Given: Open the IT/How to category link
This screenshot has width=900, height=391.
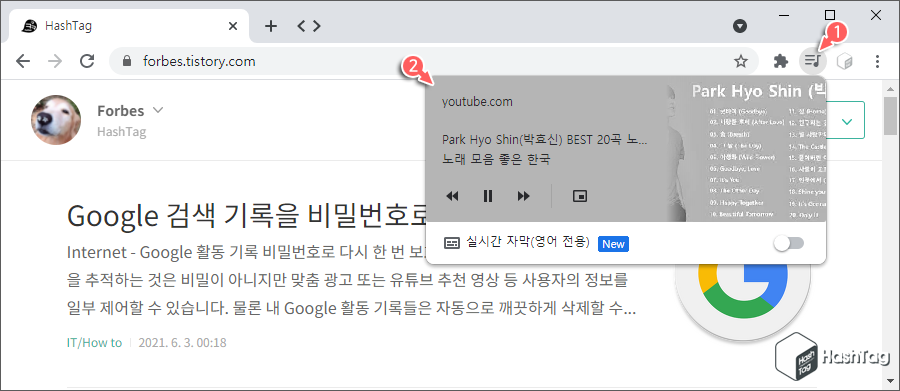Looking at the screenshot, I should [94, 343].
